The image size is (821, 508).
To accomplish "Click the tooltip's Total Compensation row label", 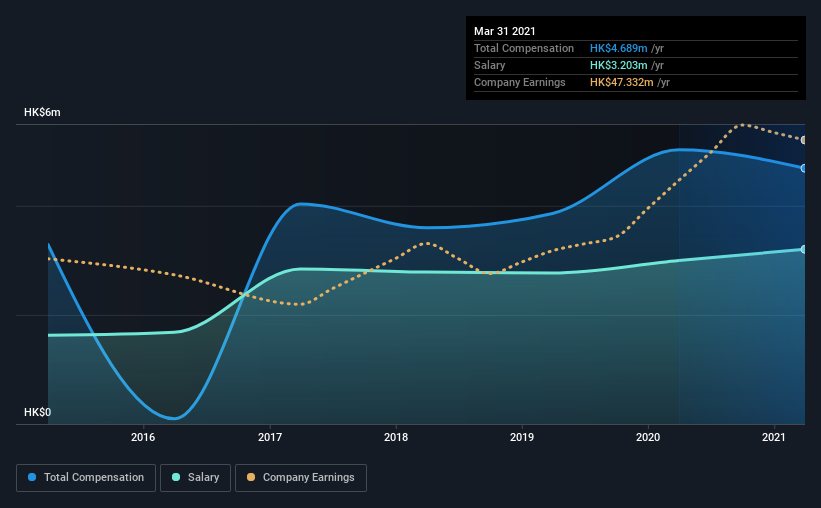I will (x=524, y=48).
